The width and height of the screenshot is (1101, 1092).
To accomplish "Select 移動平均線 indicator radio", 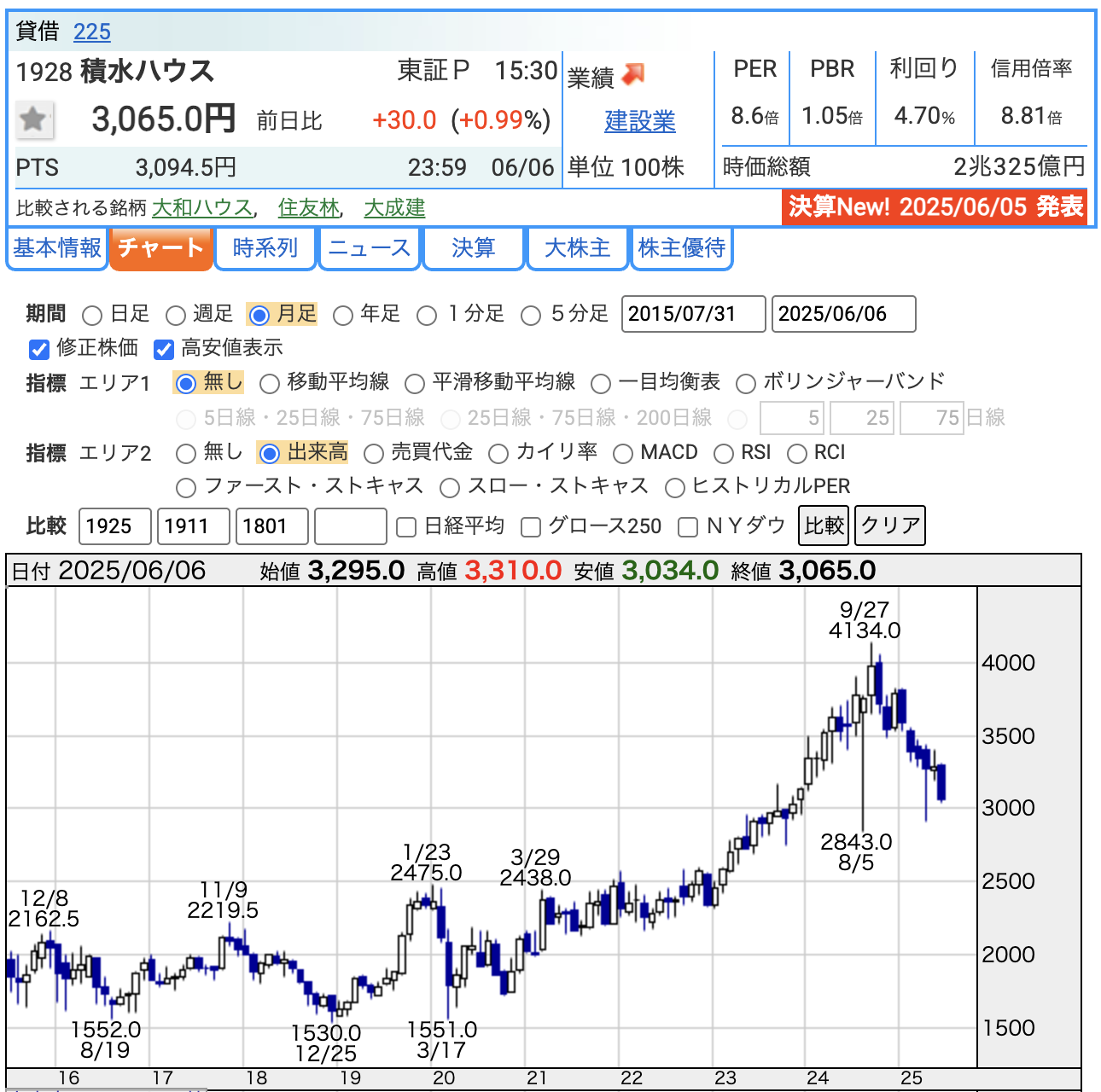I will 270,384.
